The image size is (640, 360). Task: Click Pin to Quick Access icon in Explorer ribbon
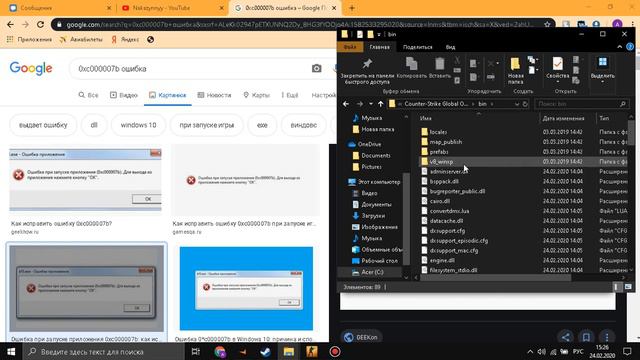[367, 64]
